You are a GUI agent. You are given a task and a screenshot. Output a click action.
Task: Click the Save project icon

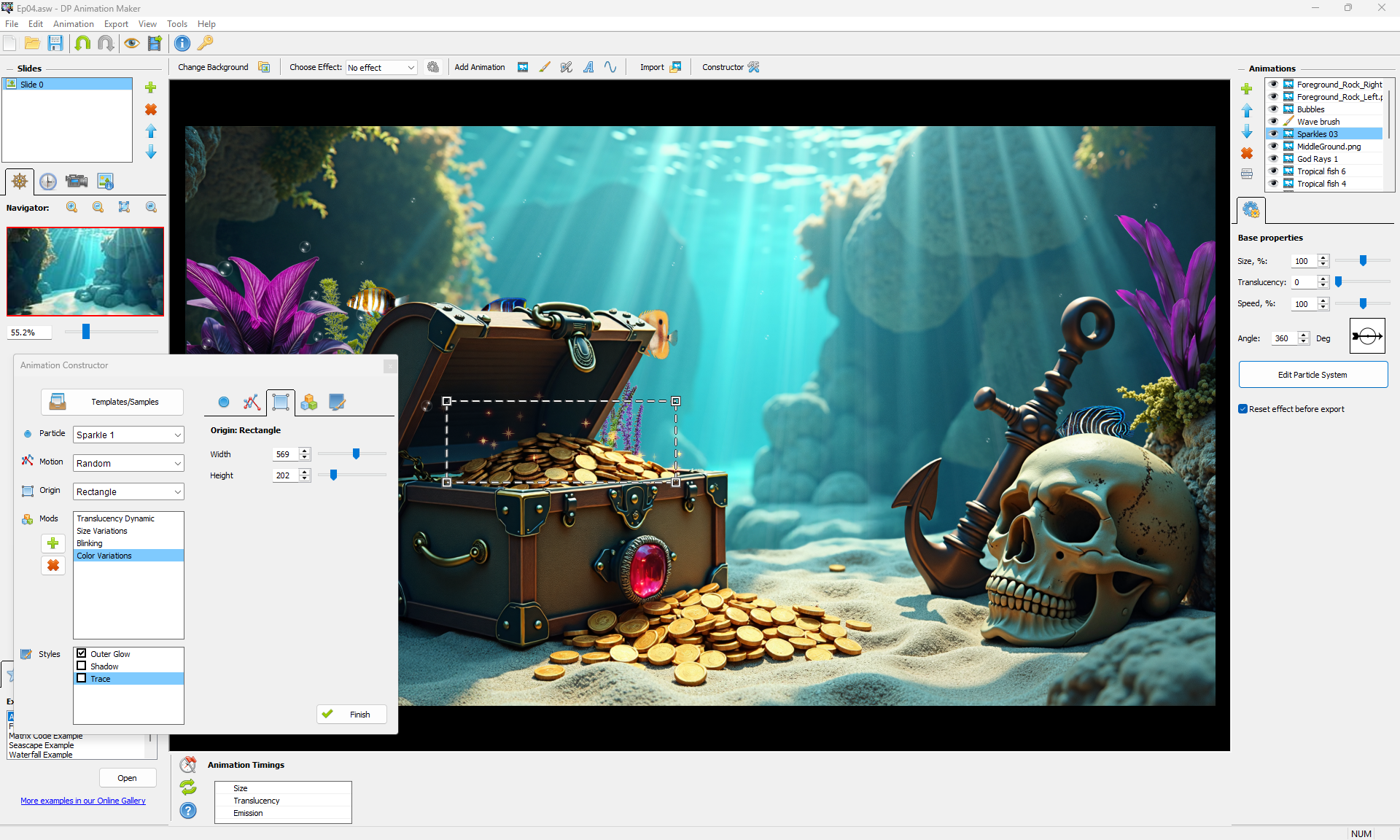pos(55,44)
